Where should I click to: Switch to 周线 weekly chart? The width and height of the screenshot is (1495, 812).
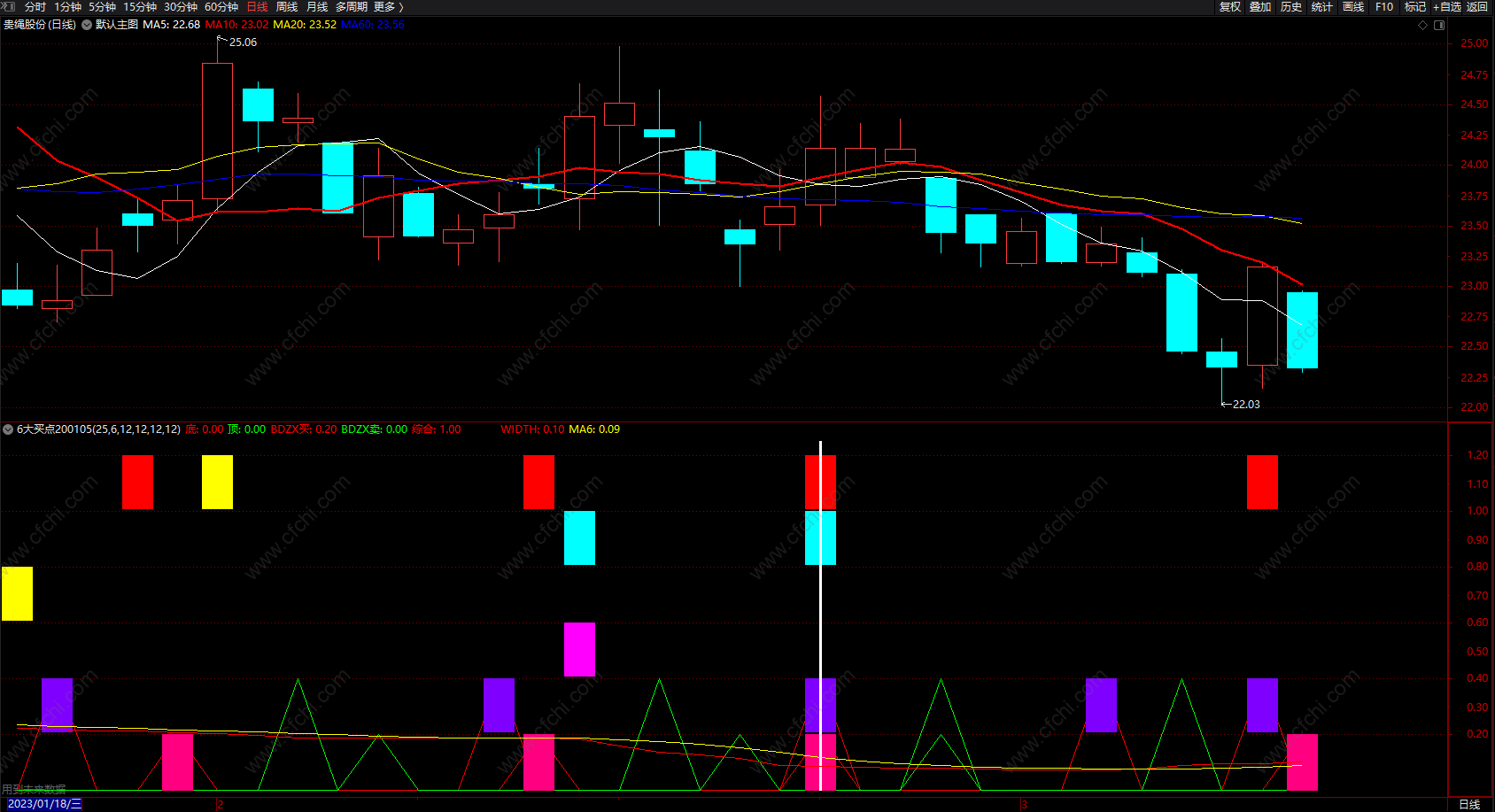(x=287, y=7)
